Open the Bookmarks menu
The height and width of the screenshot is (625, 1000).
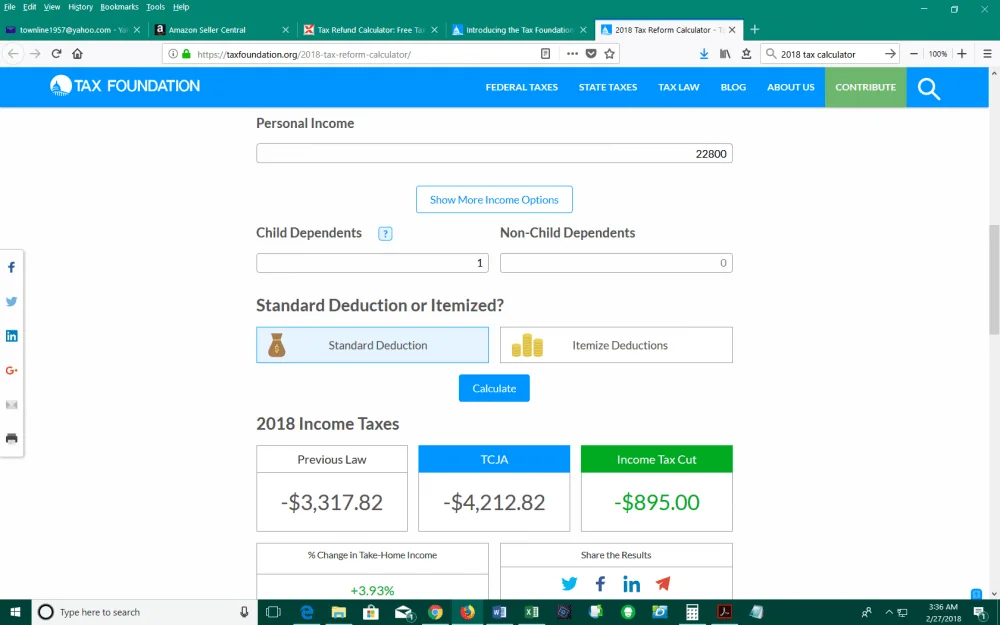pos(119,7)
